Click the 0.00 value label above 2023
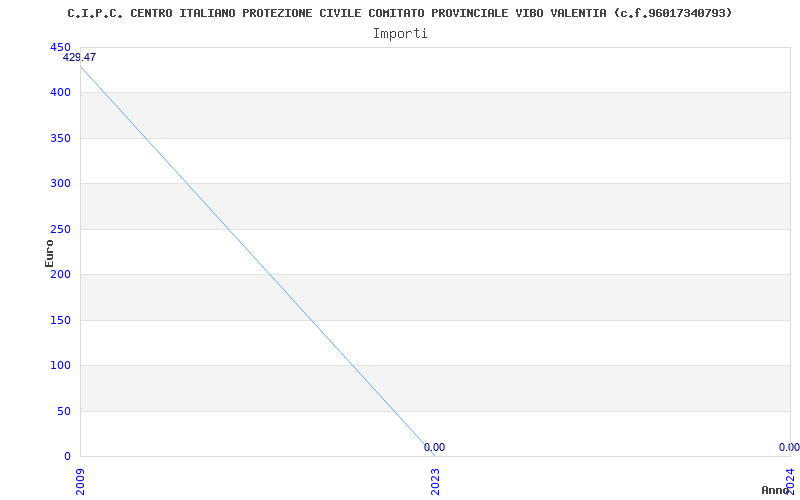The height and width of the screenshot is (500, 800). [434, 448]
